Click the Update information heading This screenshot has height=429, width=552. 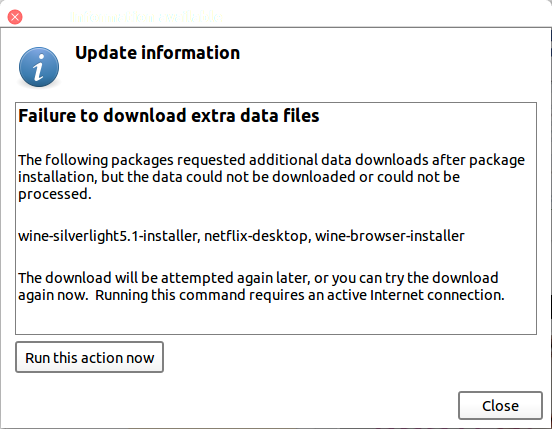pyautogui.click(x=157, y=53)
